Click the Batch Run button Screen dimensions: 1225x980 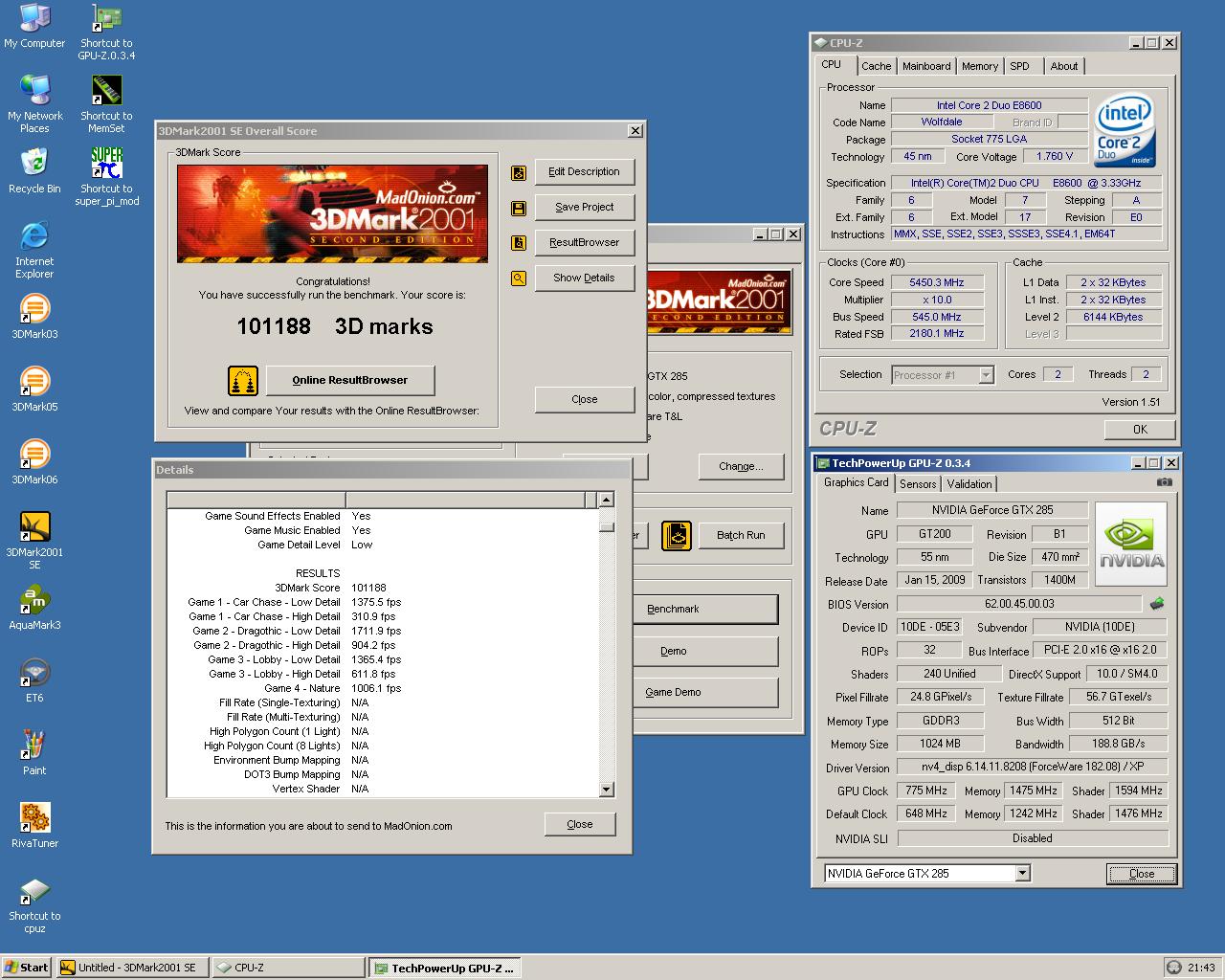tap(741, 535)
